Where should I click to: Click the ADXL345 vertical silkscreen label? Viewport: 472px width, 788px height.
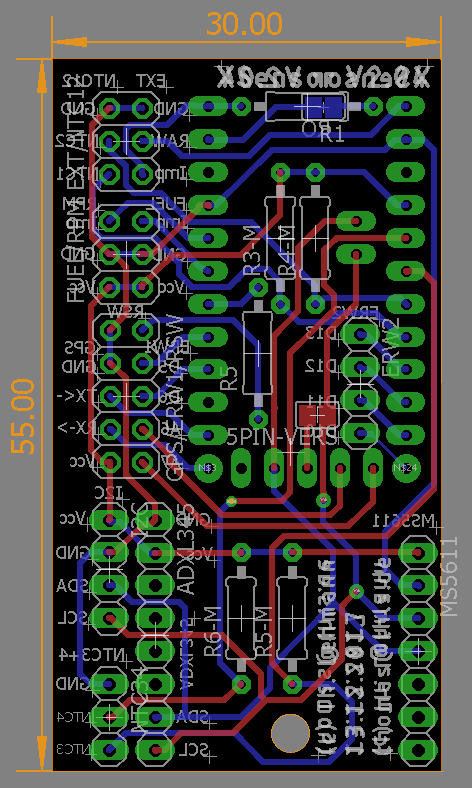[186, 549]
